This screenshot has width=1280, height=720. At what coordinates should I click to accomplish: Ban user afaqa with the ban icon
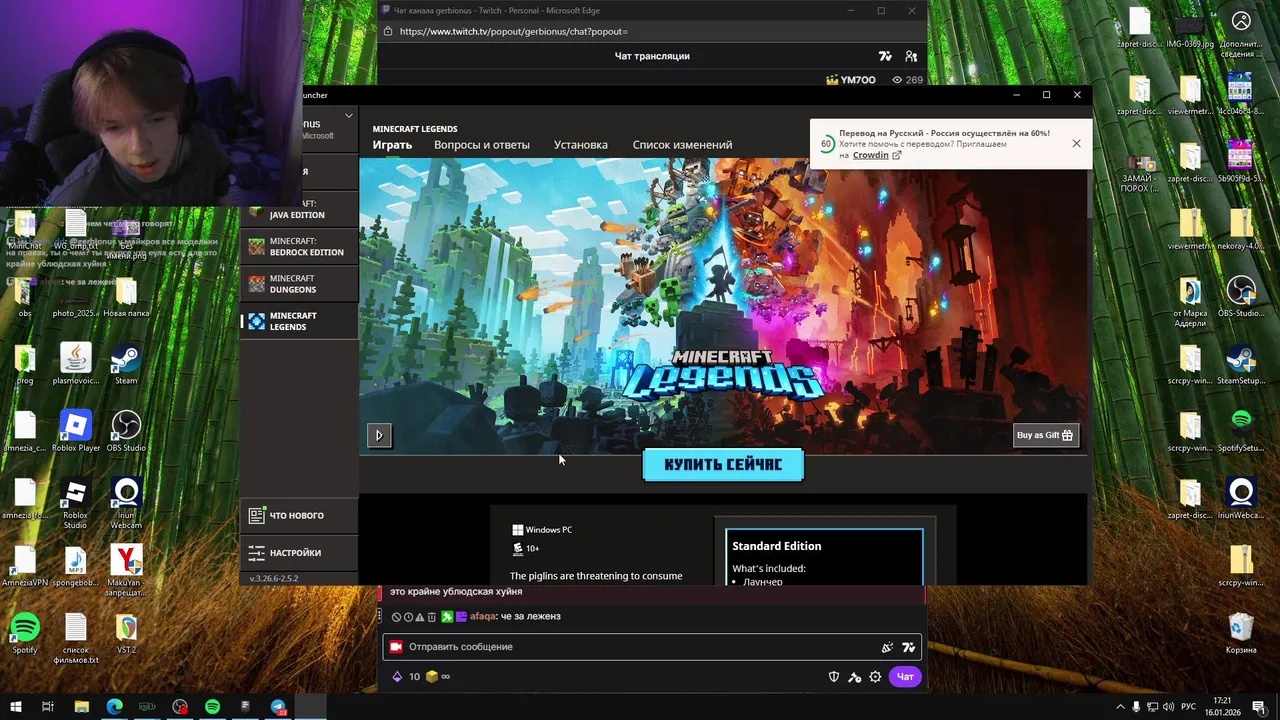pos(396,617)
